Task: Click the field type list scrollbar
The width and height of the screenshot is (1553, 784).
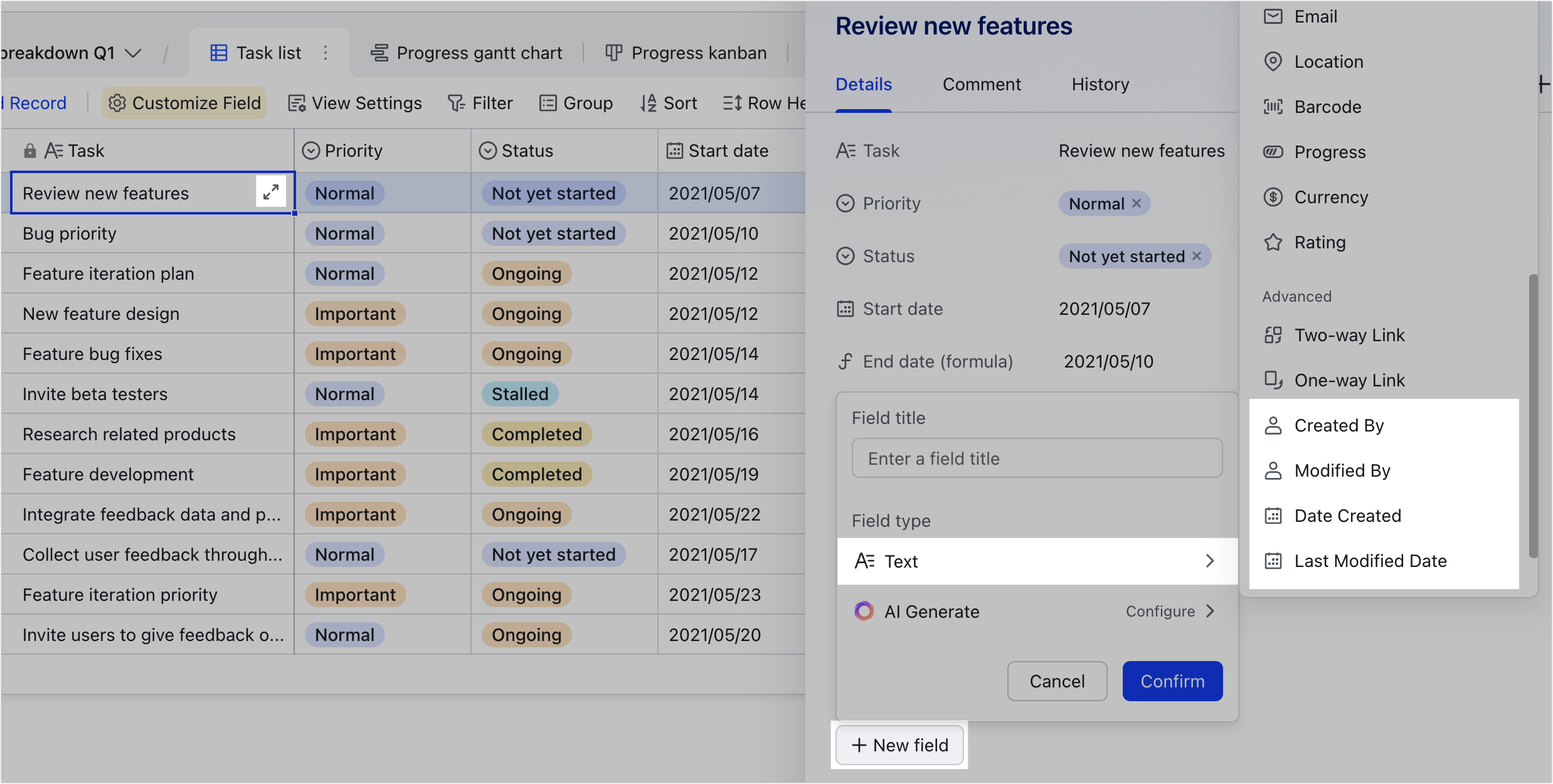Action: tap(1533, 414)
